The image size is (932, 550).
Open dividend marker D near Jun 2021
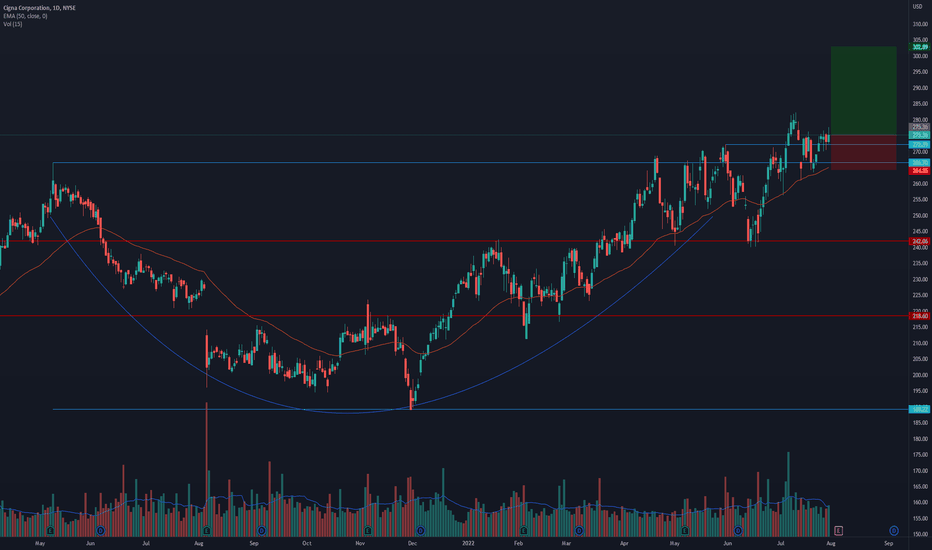(100, 530)
